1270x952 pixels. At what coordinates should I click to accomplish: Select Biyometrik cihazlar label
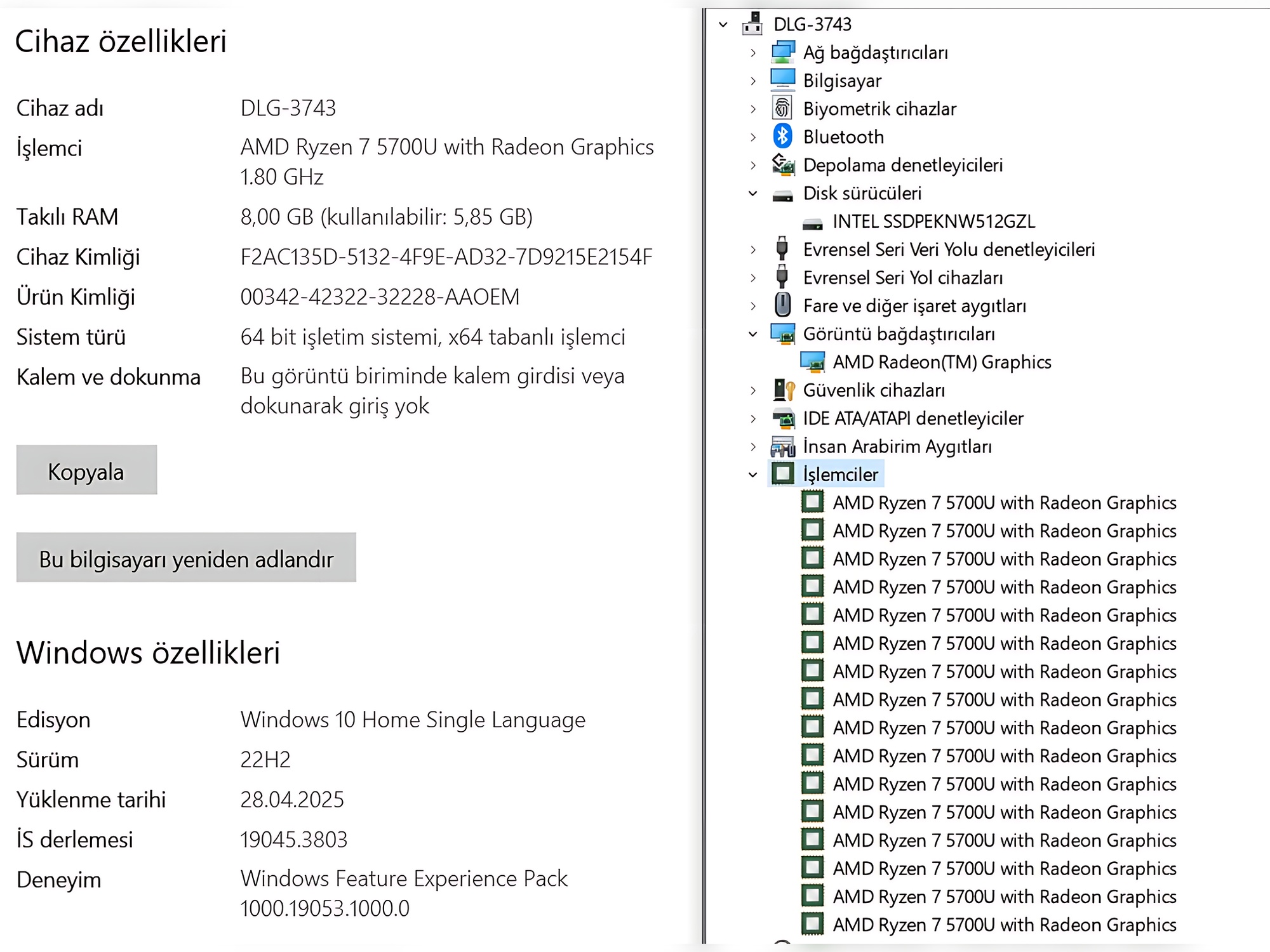point(879,109)
